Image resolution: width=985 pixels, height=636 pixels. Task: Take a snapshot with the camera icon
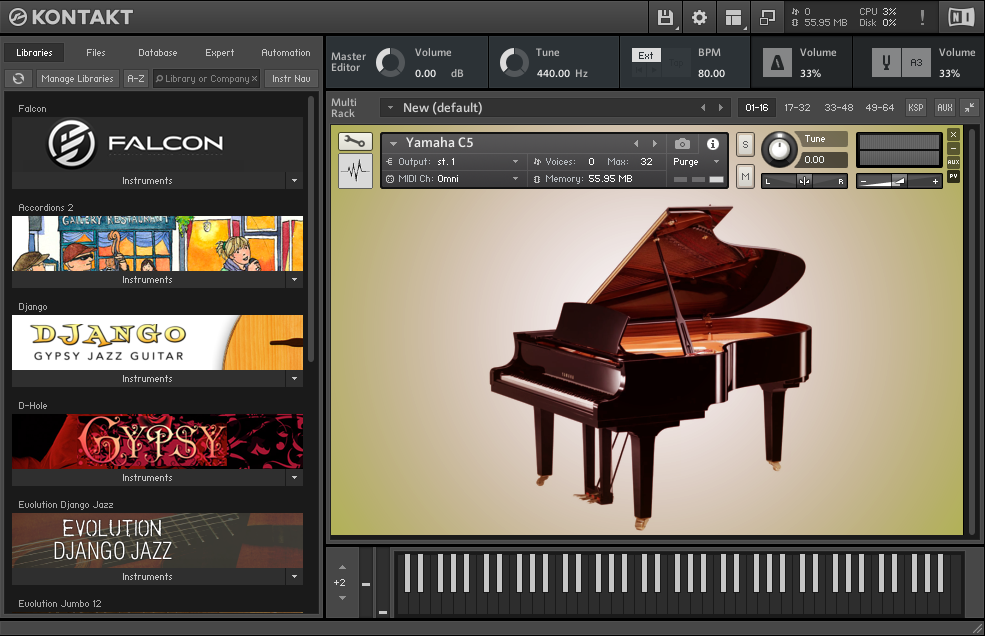[682, 144]
